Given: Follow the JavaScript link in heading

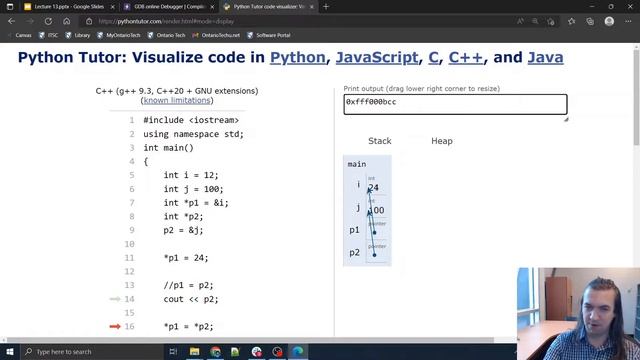Looking at the screenshot, I should [377, 57].
